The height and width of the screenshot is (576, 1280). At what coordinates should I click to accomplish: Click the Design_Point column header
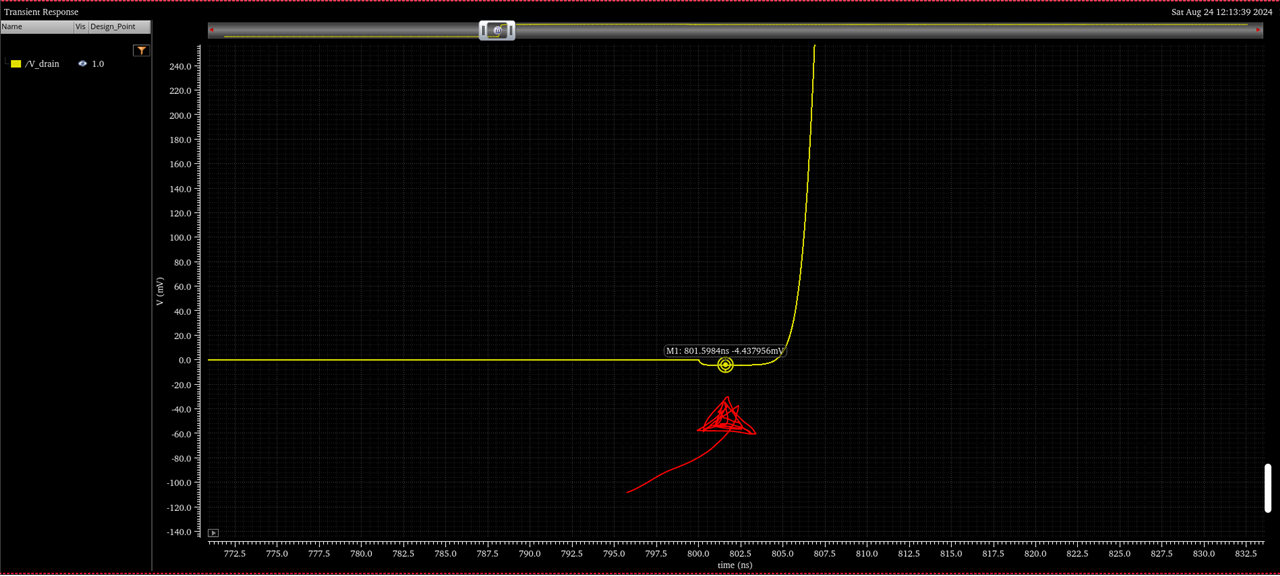113,27
